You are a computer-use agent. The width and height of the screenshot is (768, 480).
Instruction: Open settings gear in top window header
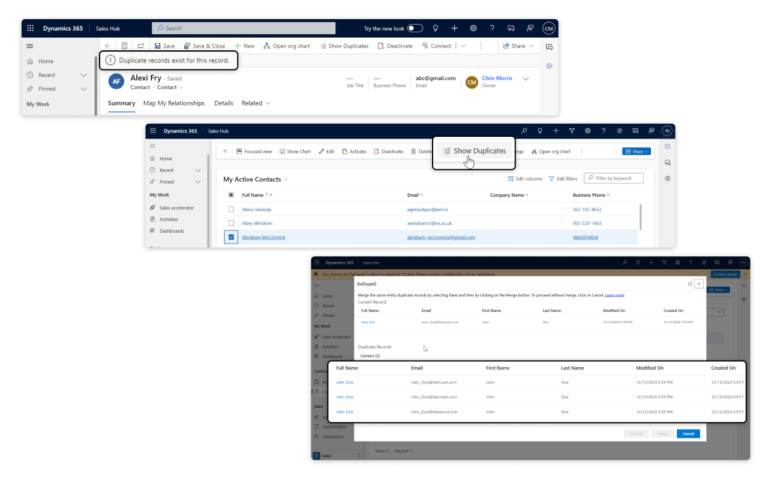(x=473, y=28)
